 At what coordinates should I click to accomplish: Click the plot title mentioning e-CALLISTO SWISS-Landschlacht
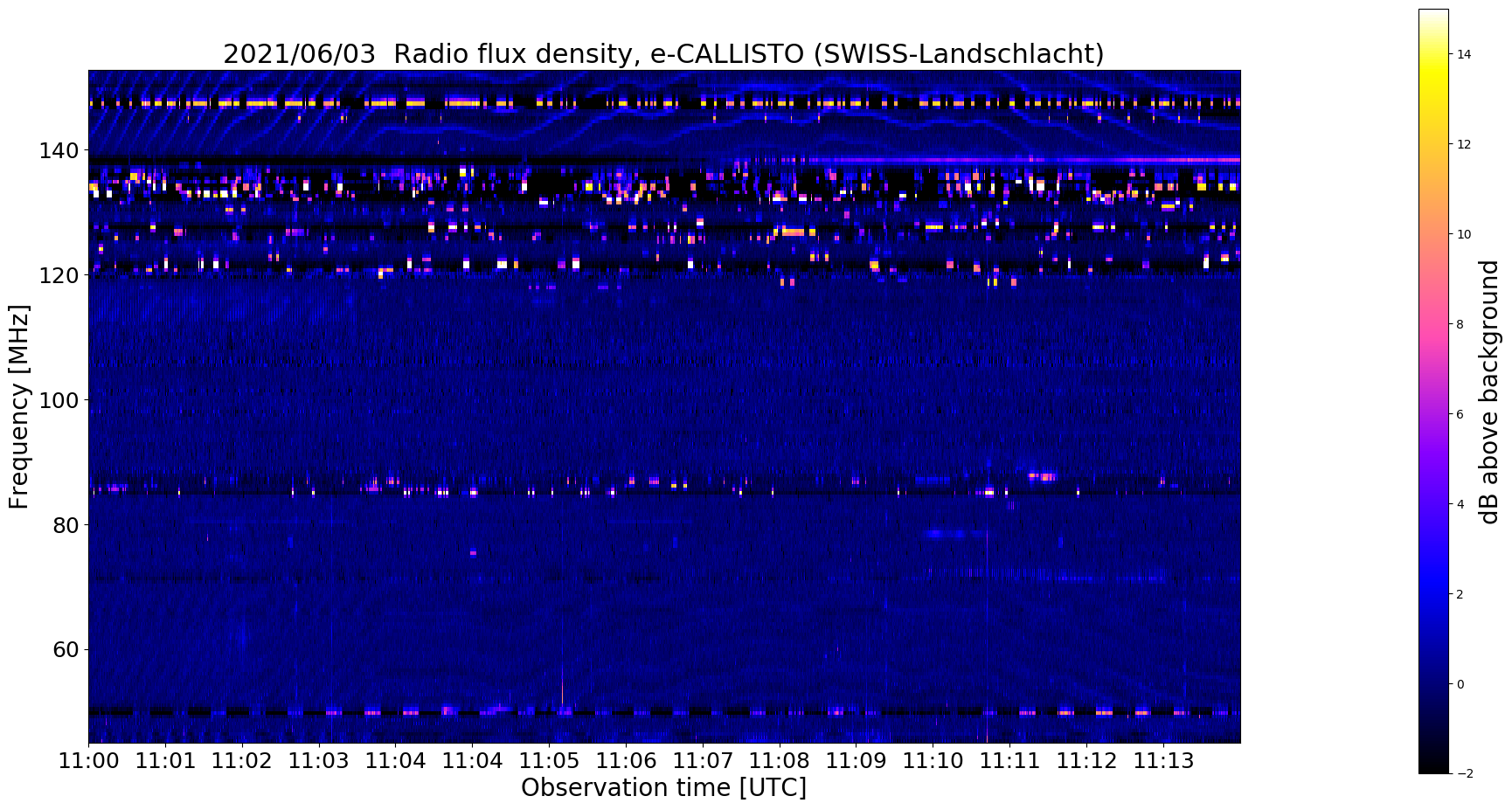(663, 54)
